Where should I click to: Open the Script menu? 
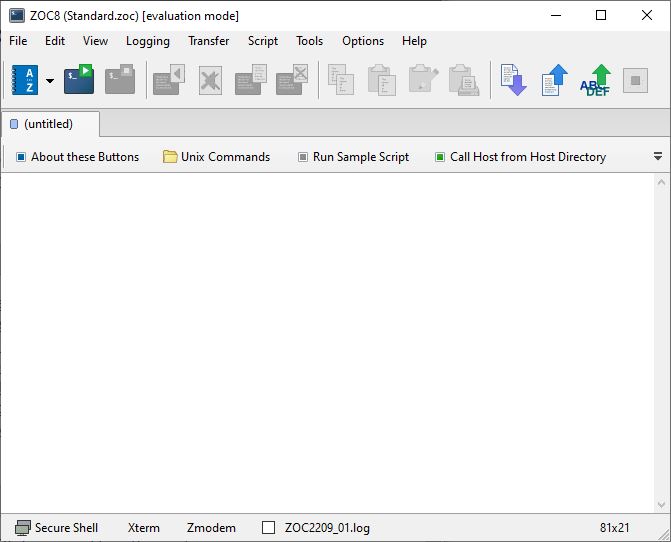pos(263,41)
